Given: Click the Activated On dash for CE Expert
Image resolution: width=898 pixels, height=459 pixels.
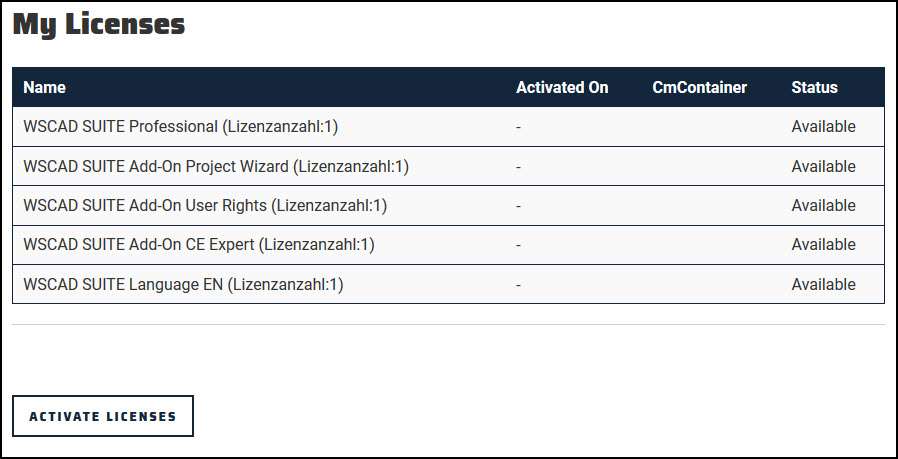Looking at the screenshot, I should [518, 246].
